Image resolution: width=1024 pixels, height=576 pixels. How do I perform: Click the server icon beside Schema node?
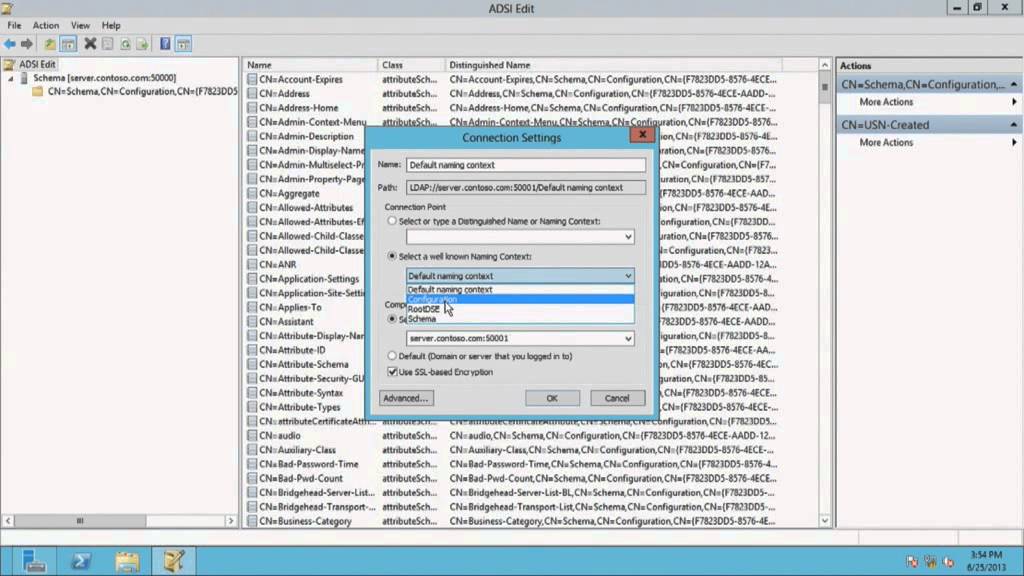(25, 78)
